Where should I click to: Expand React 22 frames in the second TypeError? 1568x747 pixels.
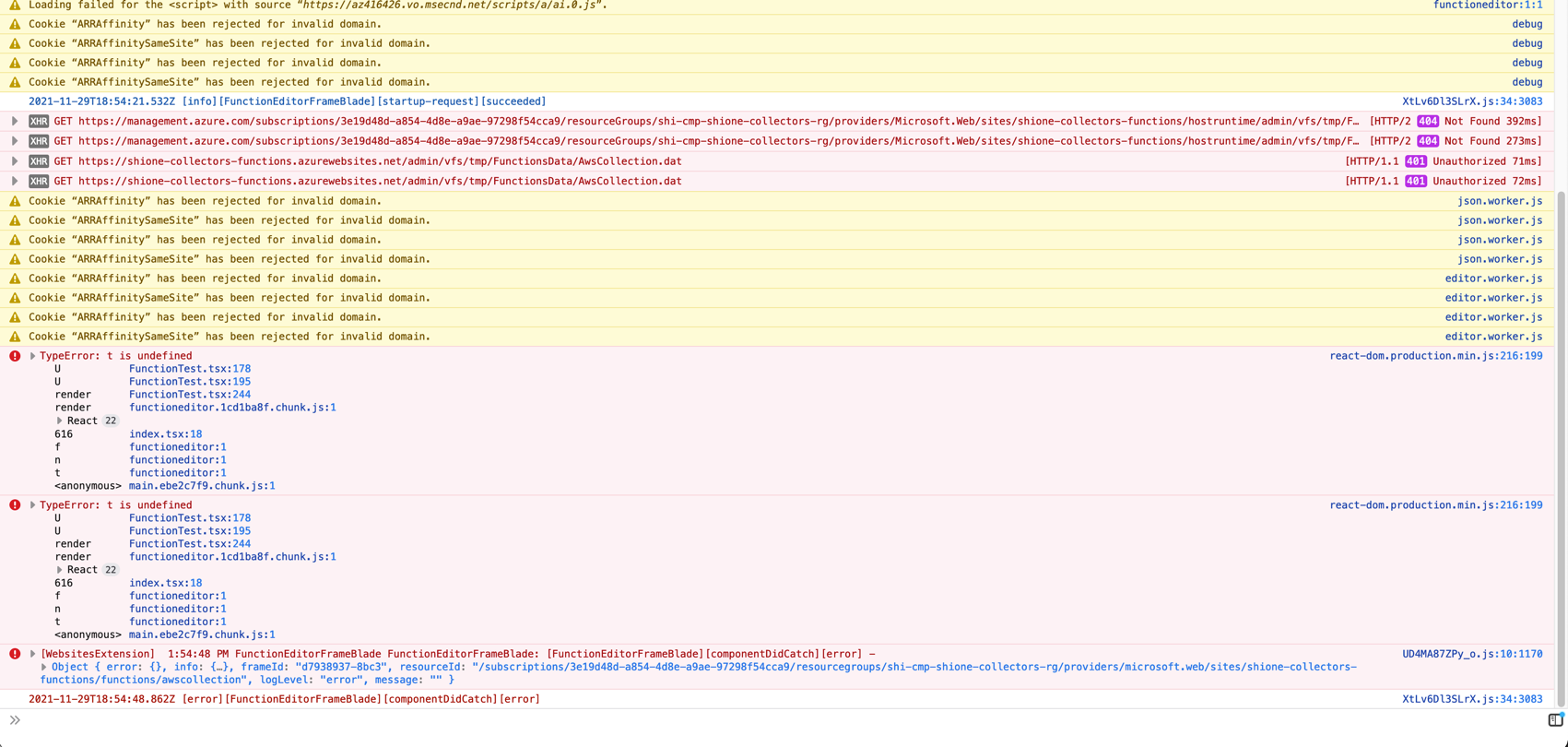[x=60, y=570]
